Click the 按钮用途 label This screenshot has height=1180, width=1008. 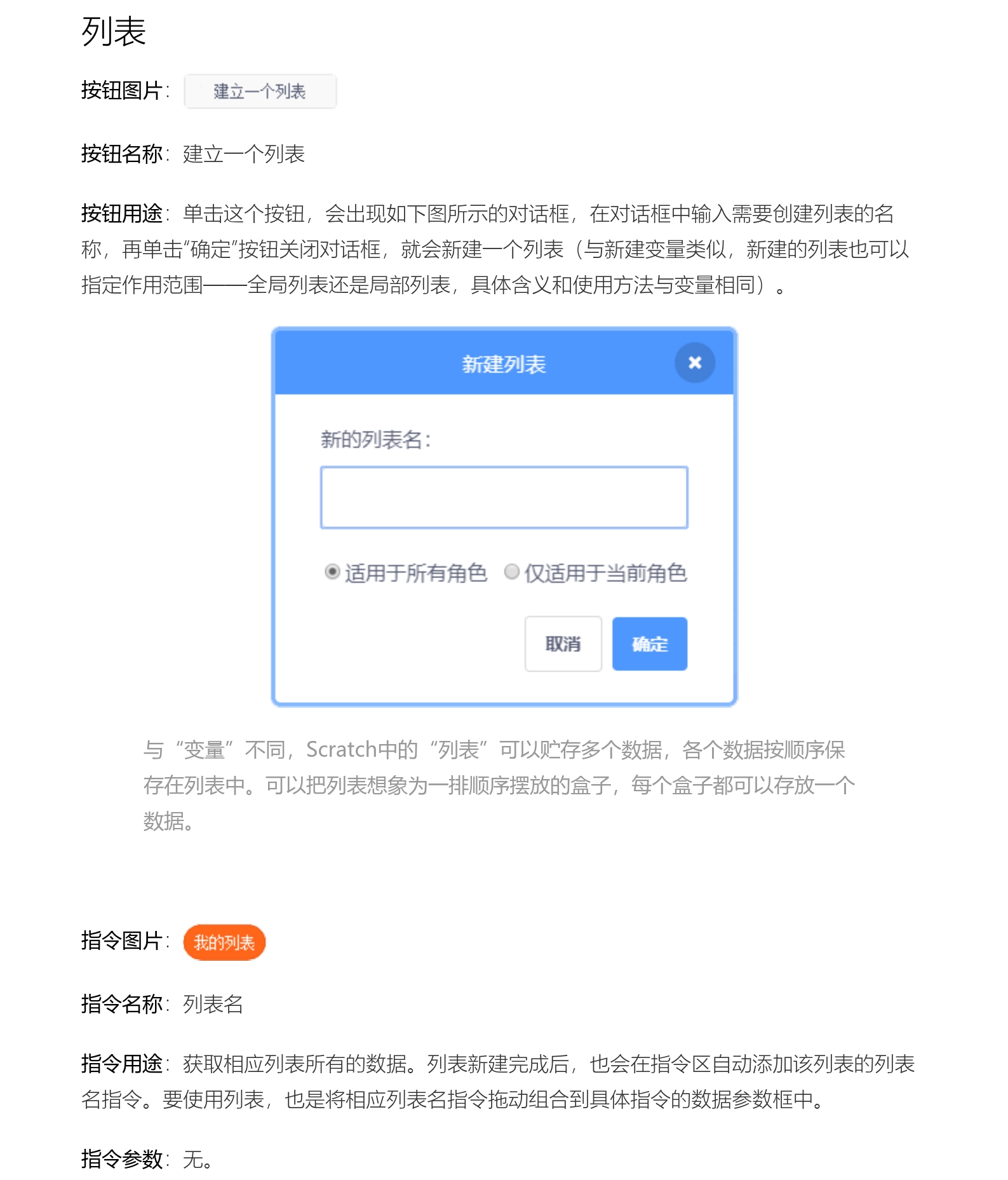(x=121, y=214)
